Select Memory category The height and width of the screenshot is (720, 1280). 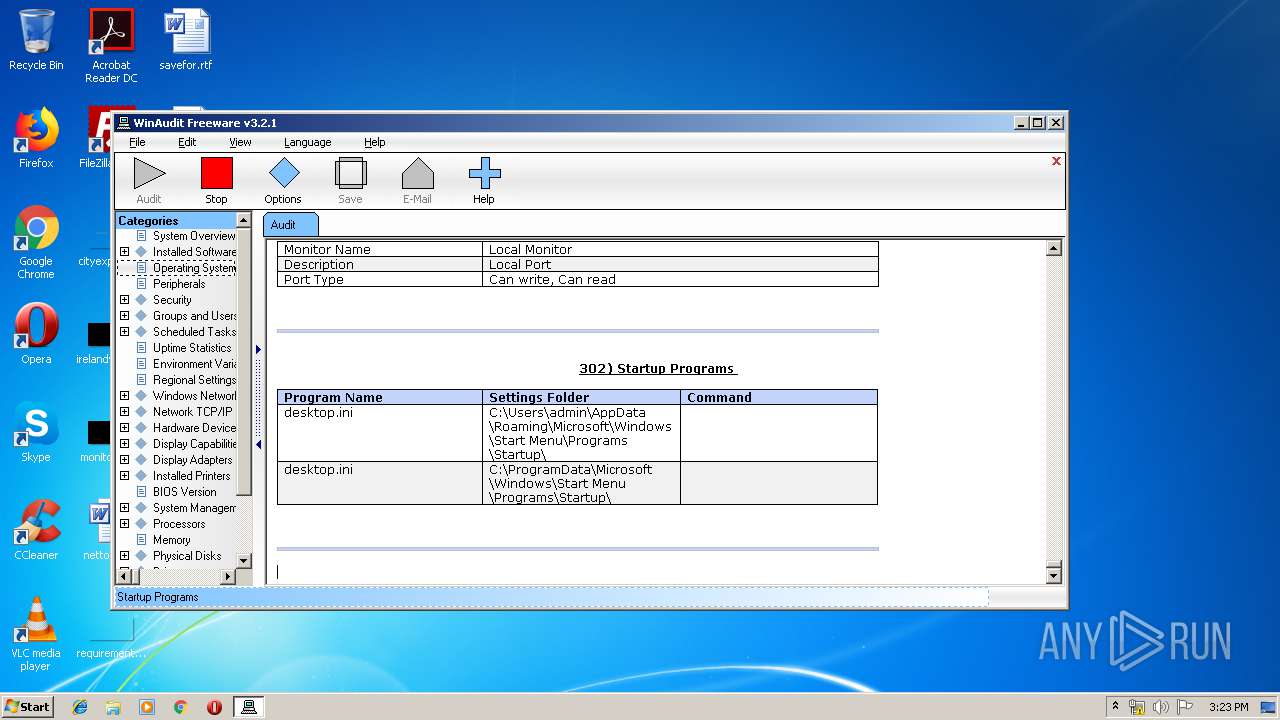(172, 540)
